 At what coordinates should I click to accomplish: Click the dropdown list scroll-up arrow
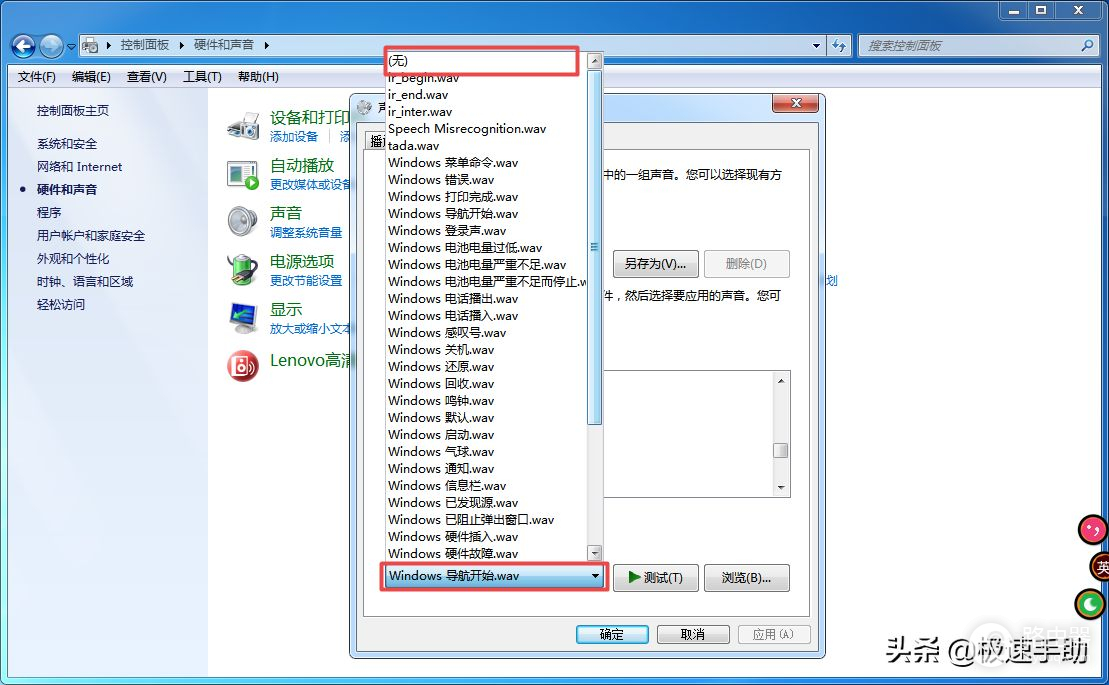coord(595,61)
